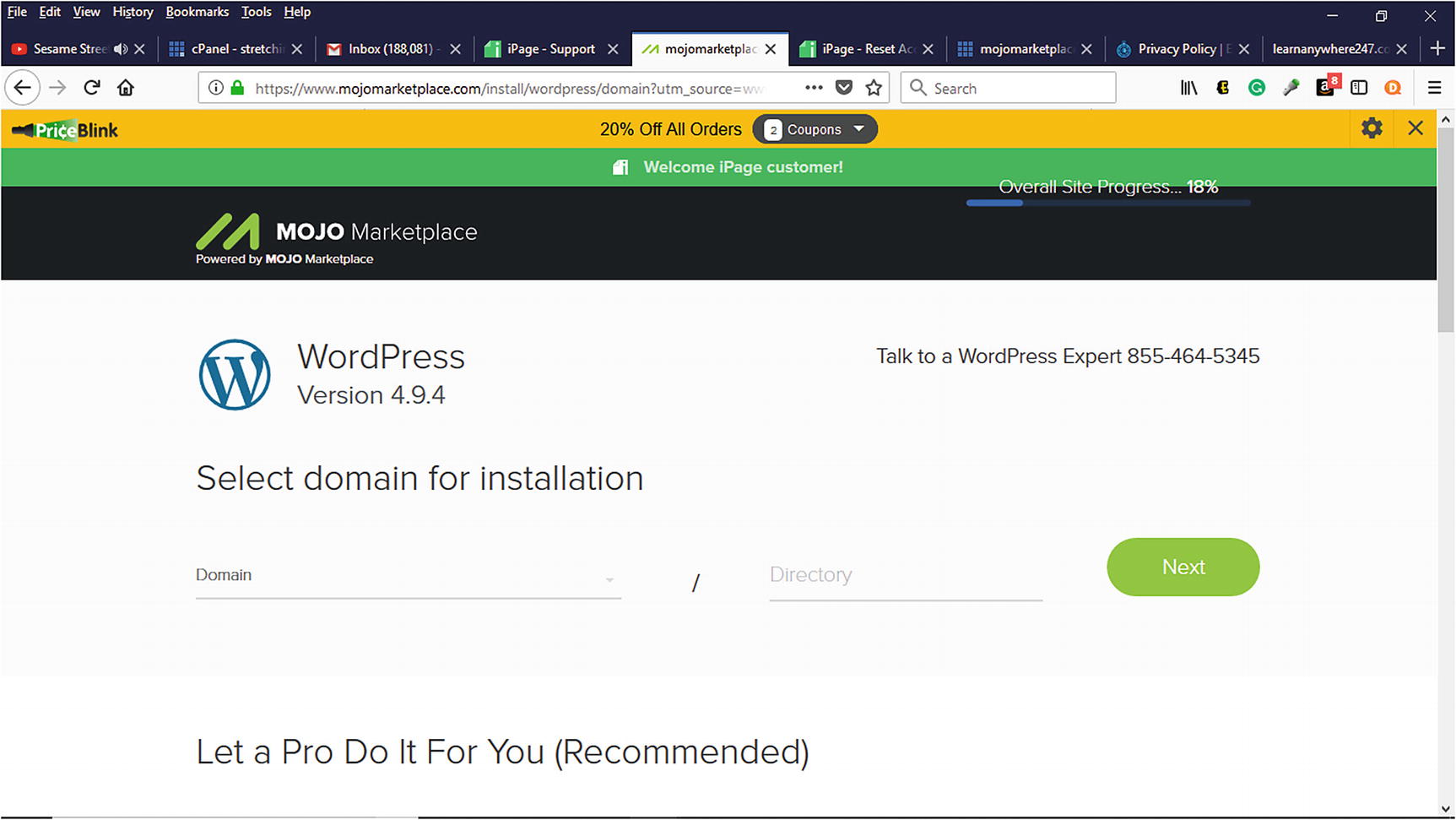Click the forward navigation arrow
This screenshot has height=820, width=1456.
[x=57, y=88]
